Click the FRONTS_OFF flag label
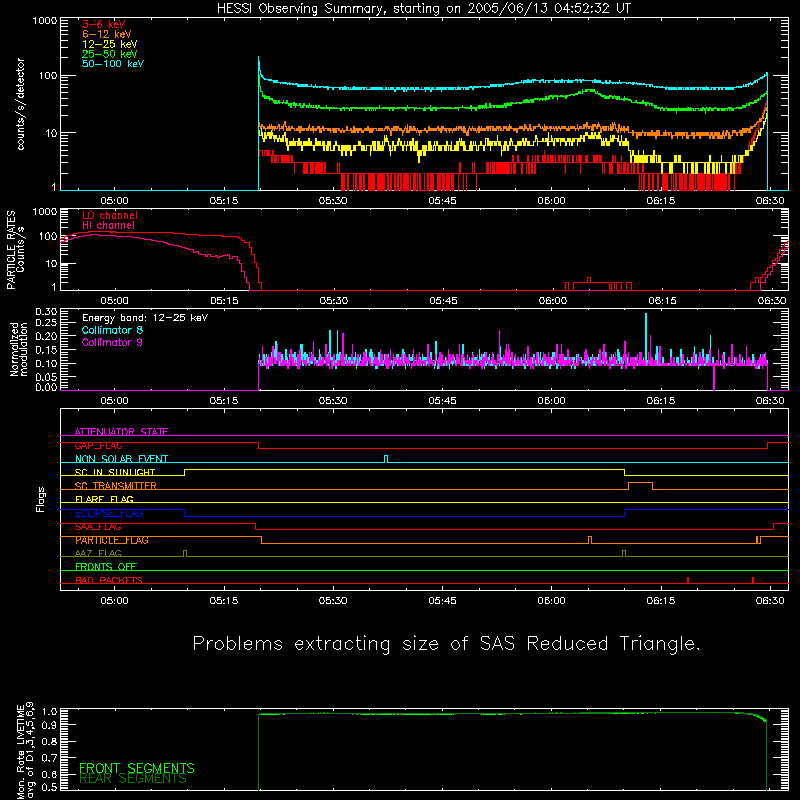Image resolution: width=800 pixels, height=800 pixels. point(106,567)
